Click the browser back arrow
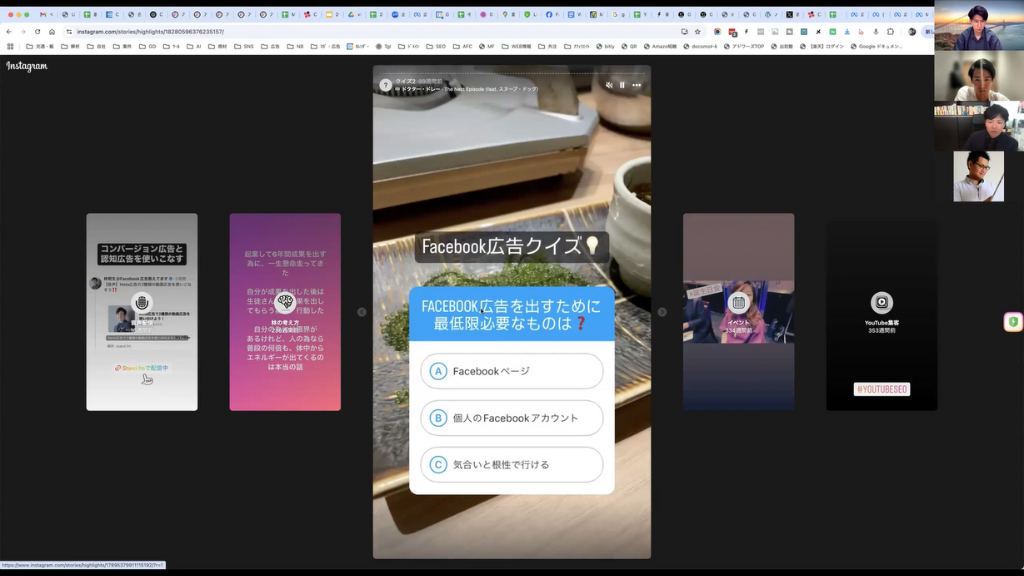This screenshot has height=576, width=1024. pos(8,31)
